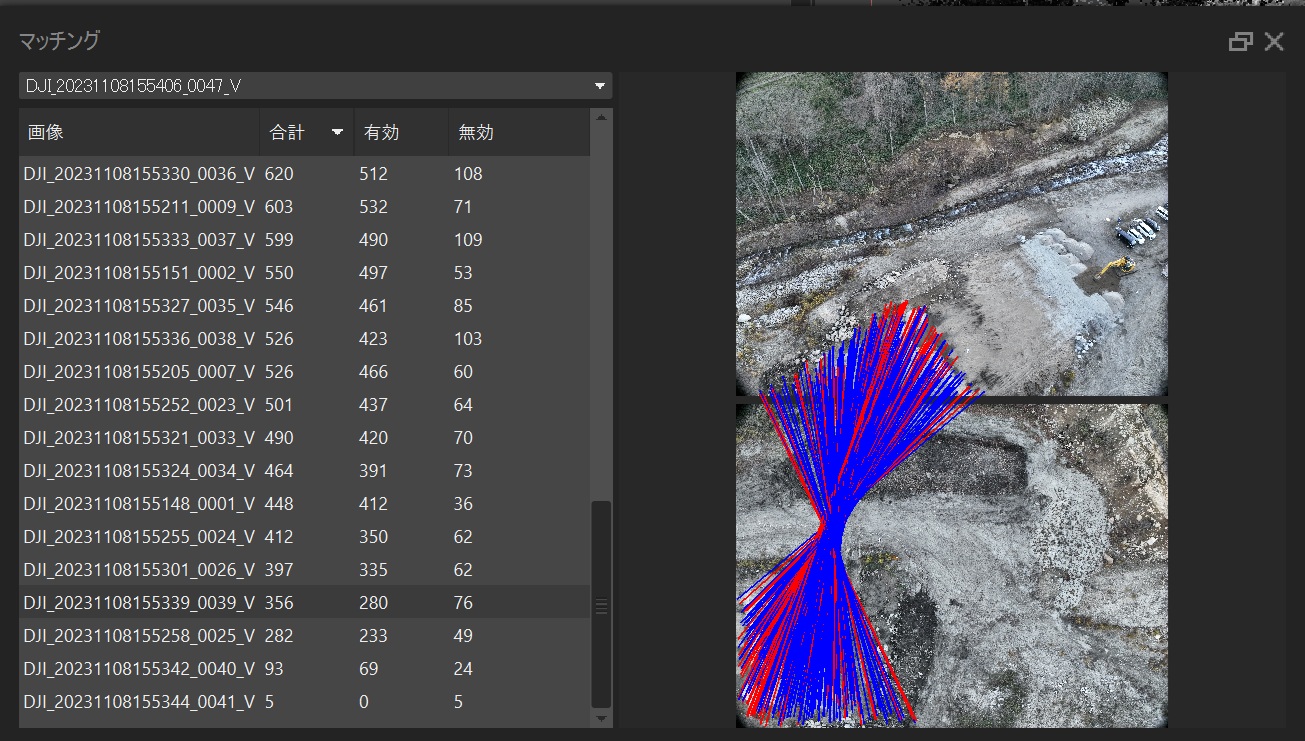
Task: Click the 合計 column sort arrow
Action: [337, 132]
